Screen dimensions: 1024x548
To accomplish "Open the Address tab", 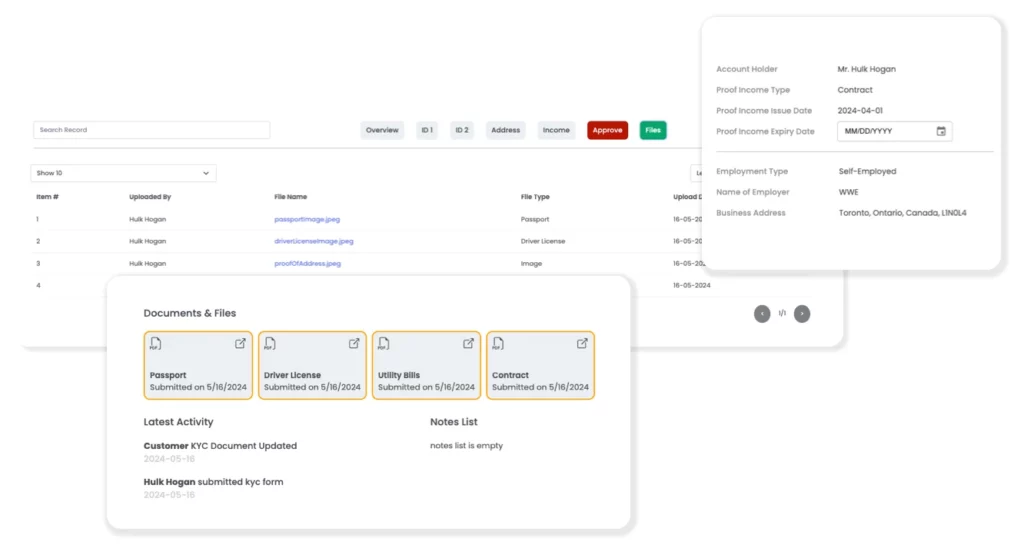I will point(505,130).
